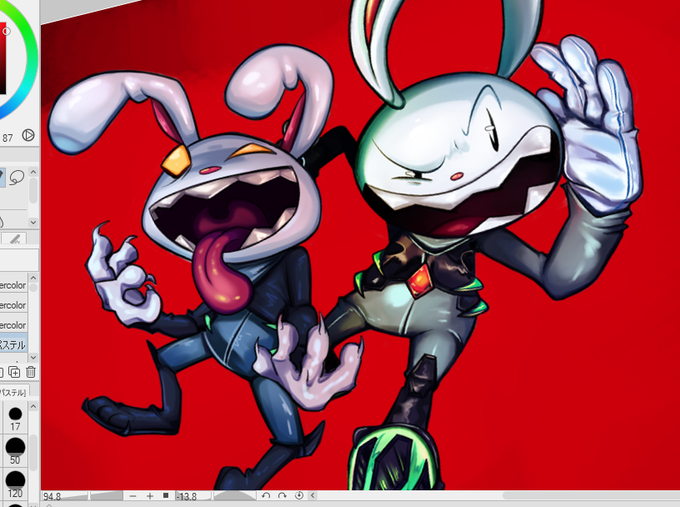The width and height of the screenshot is (680, 507).
Task: Click the canvas horizontal scrollbar thumb
Action: pyautogui.click(x=591, y=495)
